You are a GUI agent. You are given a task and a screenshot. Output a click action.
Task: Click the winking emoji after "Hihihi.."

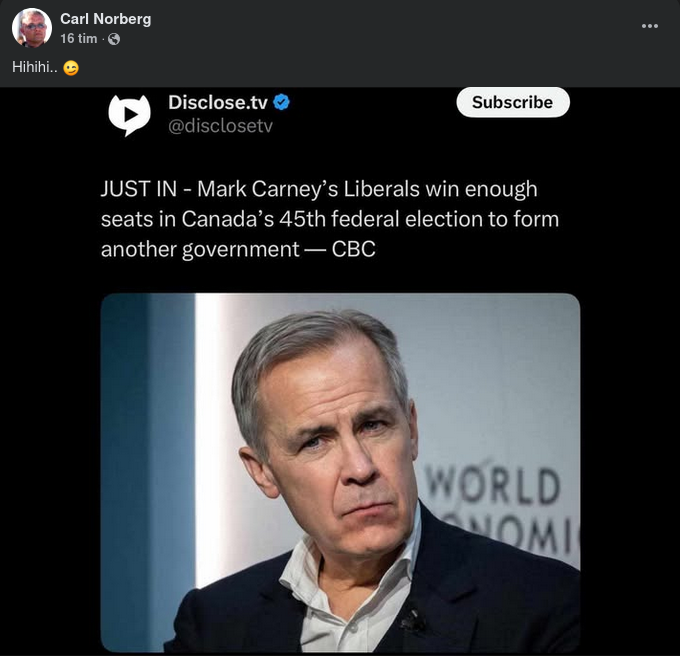70,68
